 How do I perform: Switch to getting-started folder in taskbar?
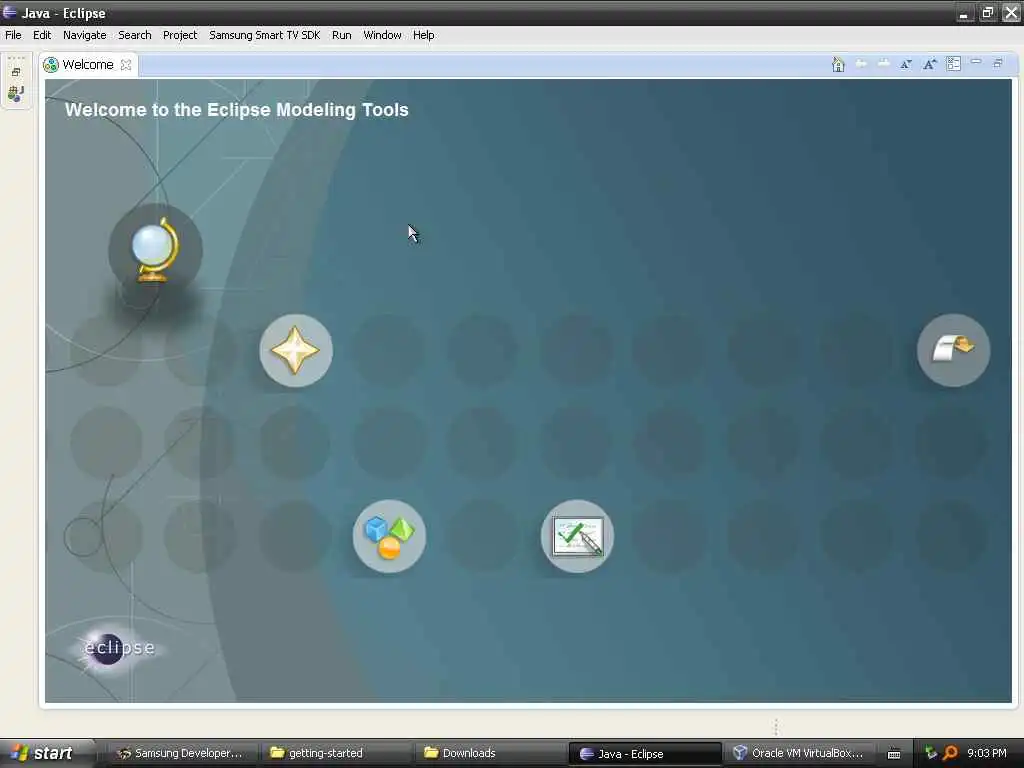tap(336, 754)
